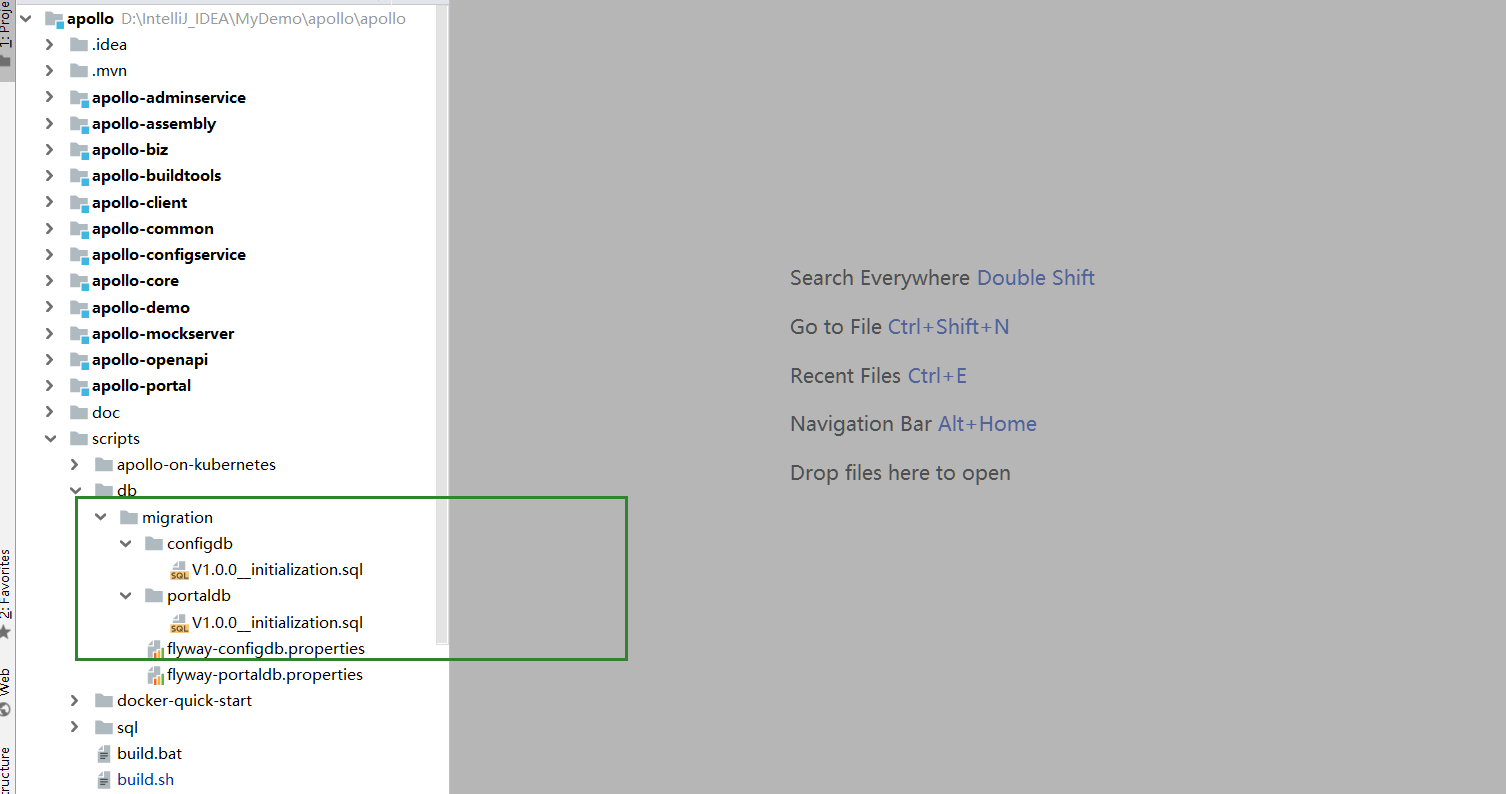The image size is (1506, 794).
Task: Click the apollo-buildtools module folder icon
Action: point(79,176)
